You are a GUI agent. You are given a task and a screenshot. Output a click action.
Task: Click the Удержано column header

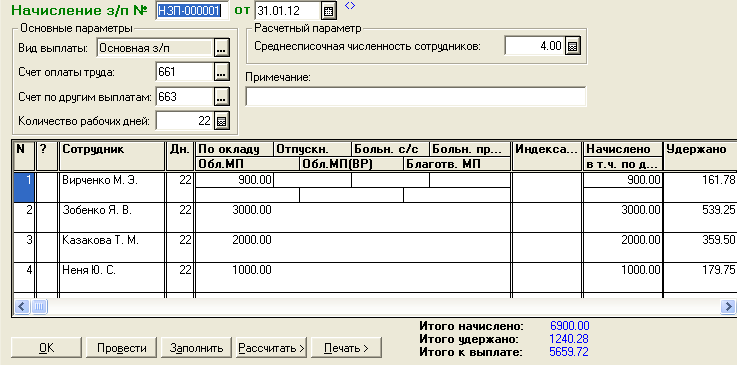700,155
